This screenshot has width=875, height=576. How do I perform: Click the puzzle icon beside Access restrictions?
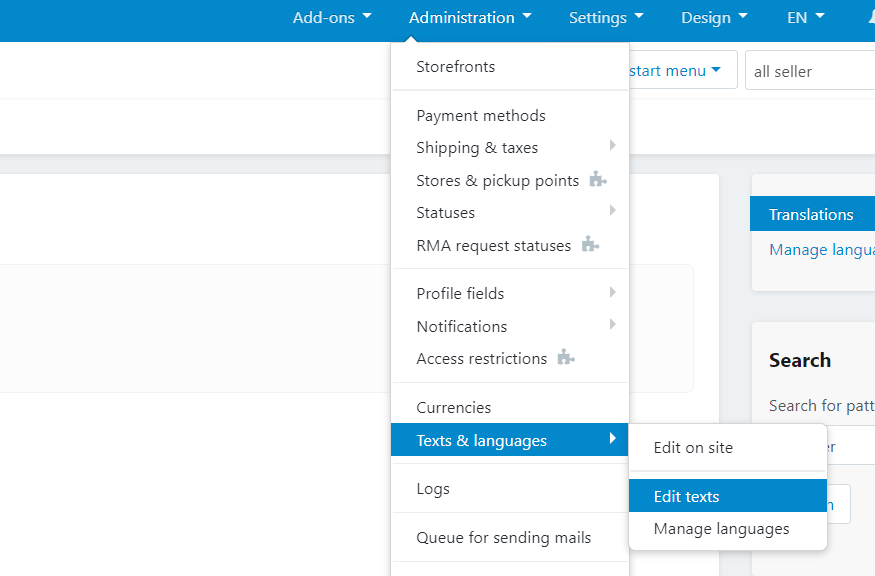click(x=566, y=358)
